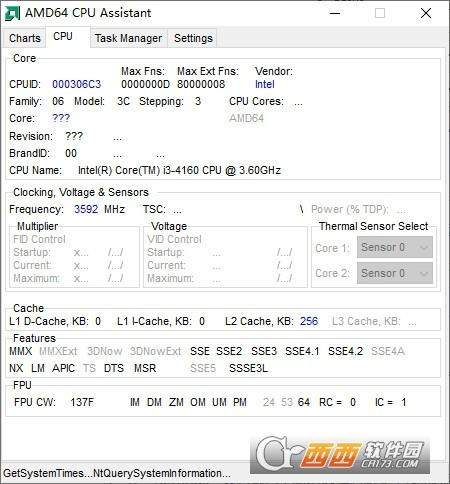This screenshot has height=484, width=450.
Task: Open the Settings tab
Action: pyautogui.click(x=193, y=38)
